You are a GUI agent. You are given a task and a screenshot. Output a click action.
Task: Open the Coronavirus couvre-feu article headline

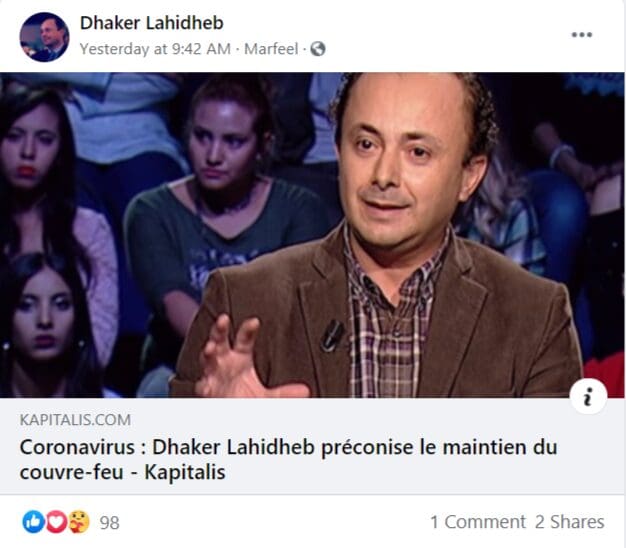[288, 459]
